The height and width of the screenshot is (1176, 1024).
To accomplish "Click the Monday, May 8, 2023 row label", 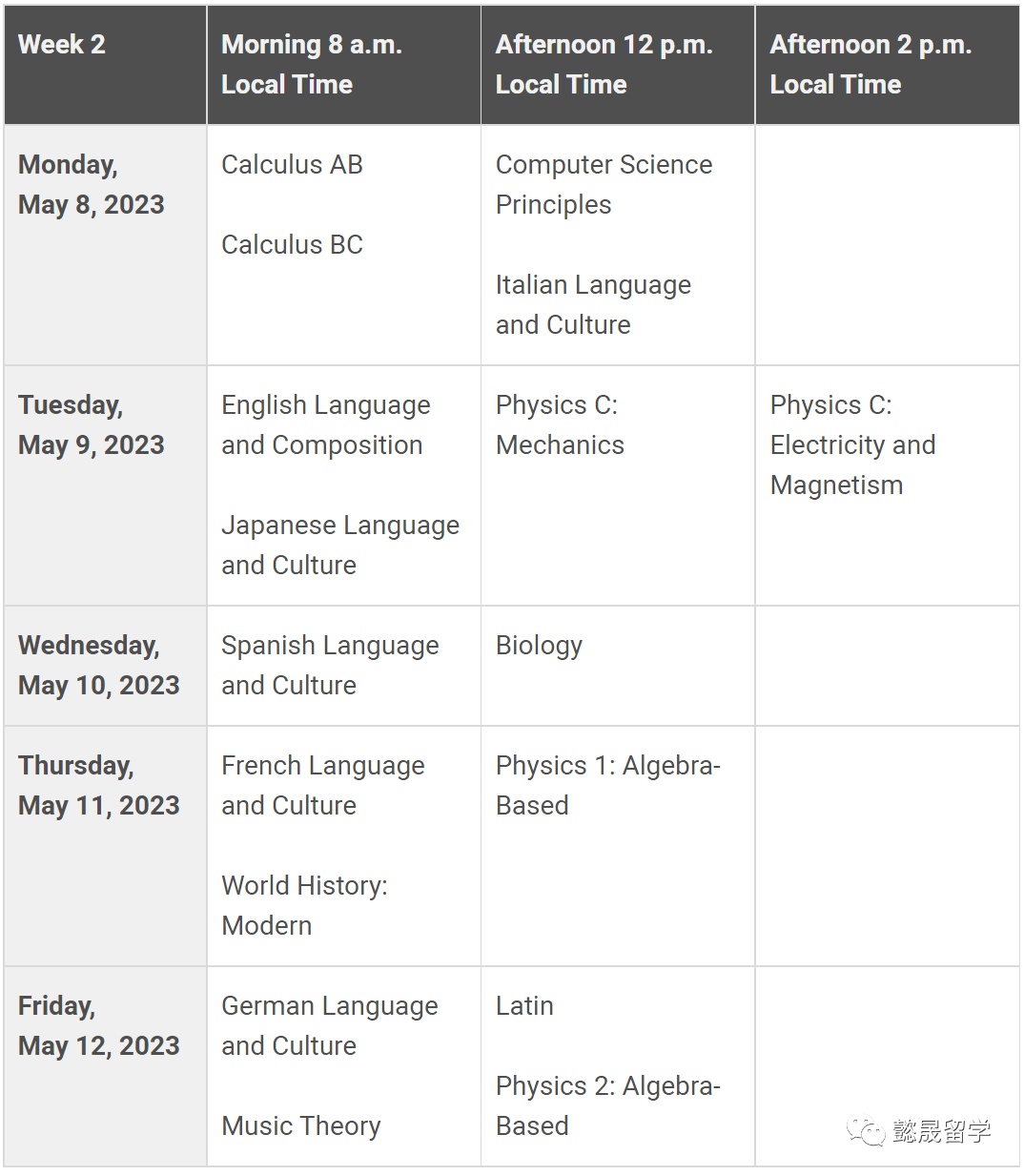I will coord(92,184).
